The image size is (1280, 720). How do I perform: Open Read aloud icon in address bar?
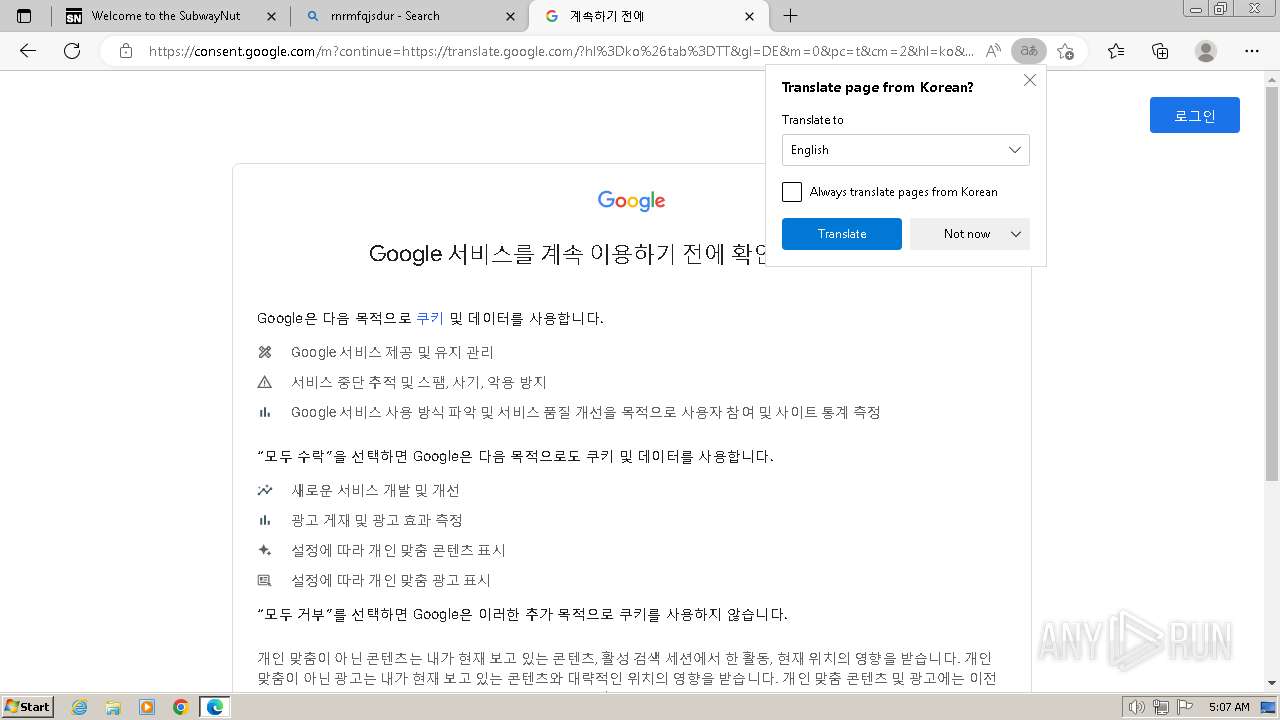(x=993, y=51)
